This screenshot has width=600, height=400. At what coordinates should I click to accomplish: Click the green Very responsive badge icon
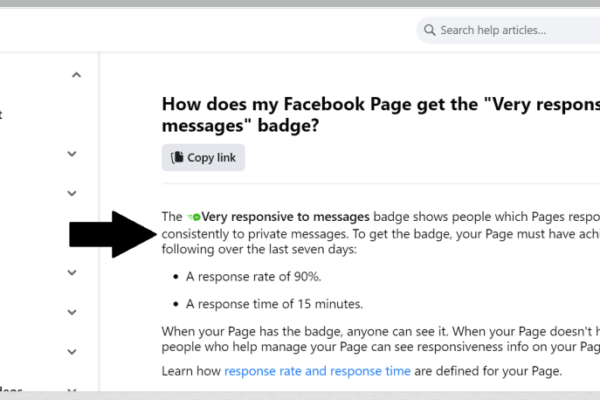pos(194,217)
